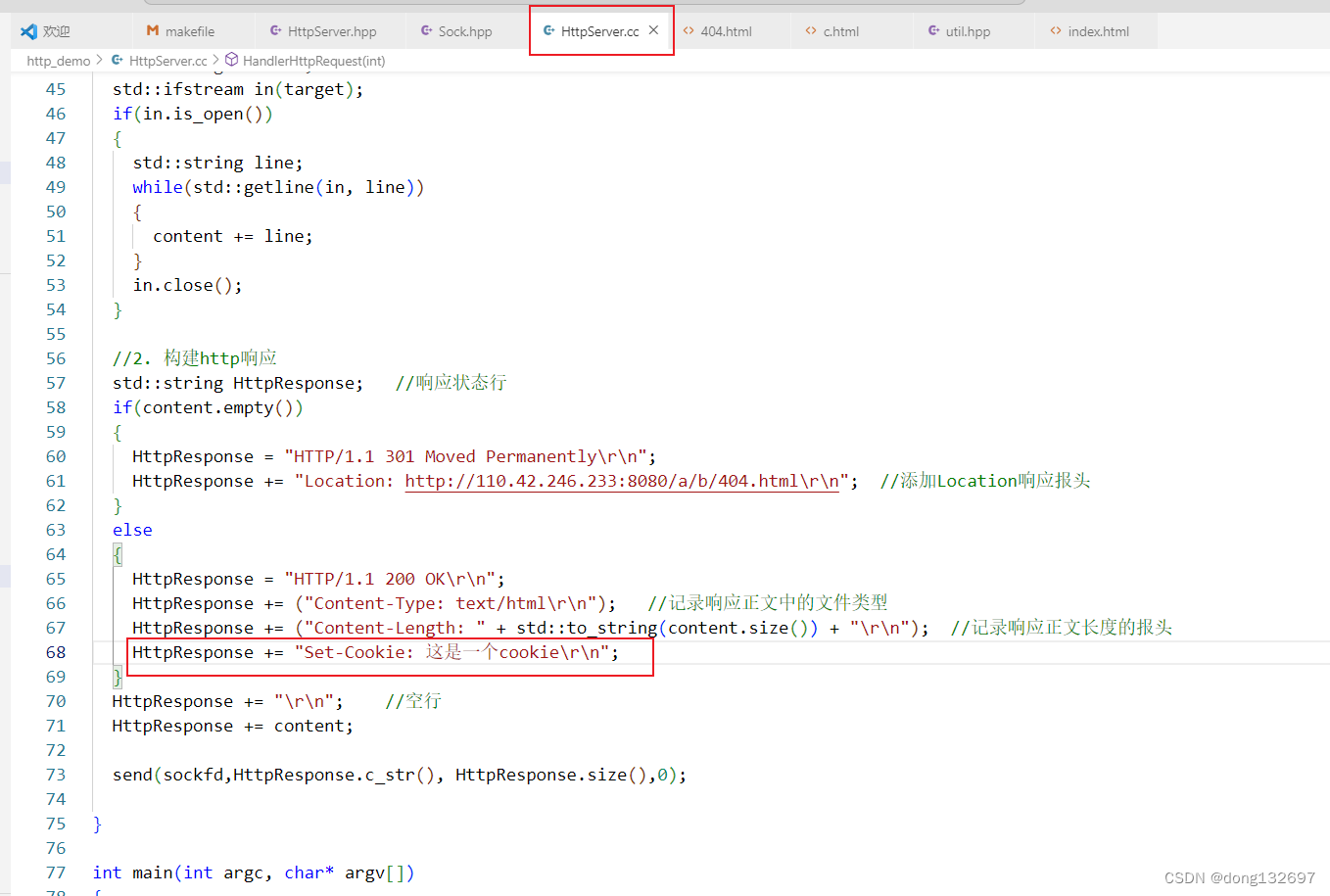Click line number 45 in gutter
The width and height of the screenshot is (1330, 896).
(x=56, y=89)
